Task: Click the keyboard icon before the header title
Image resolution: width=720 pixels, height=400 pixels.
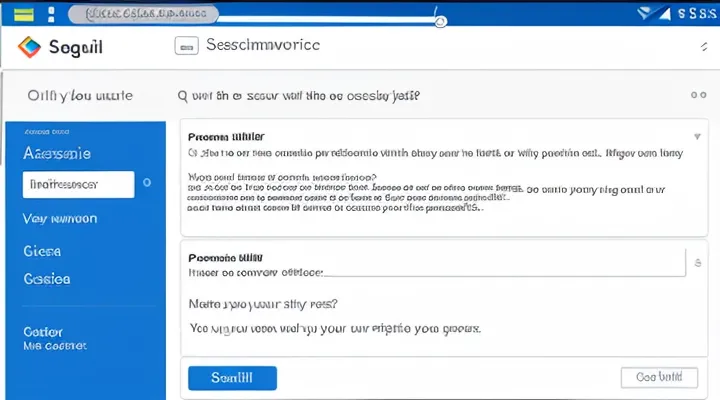Action: (x=186, y=46)
